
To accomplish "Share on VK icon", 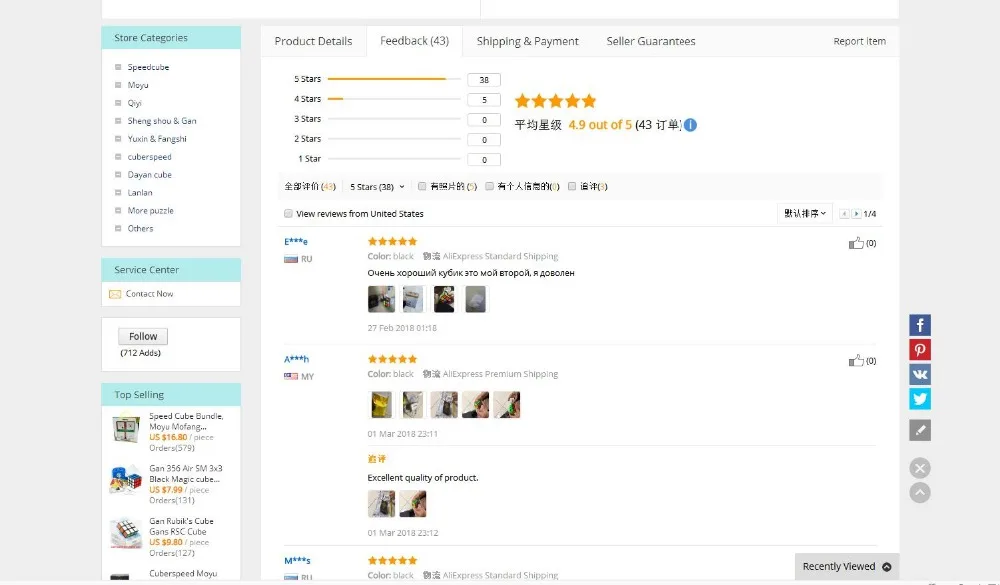I will point(920,374).
